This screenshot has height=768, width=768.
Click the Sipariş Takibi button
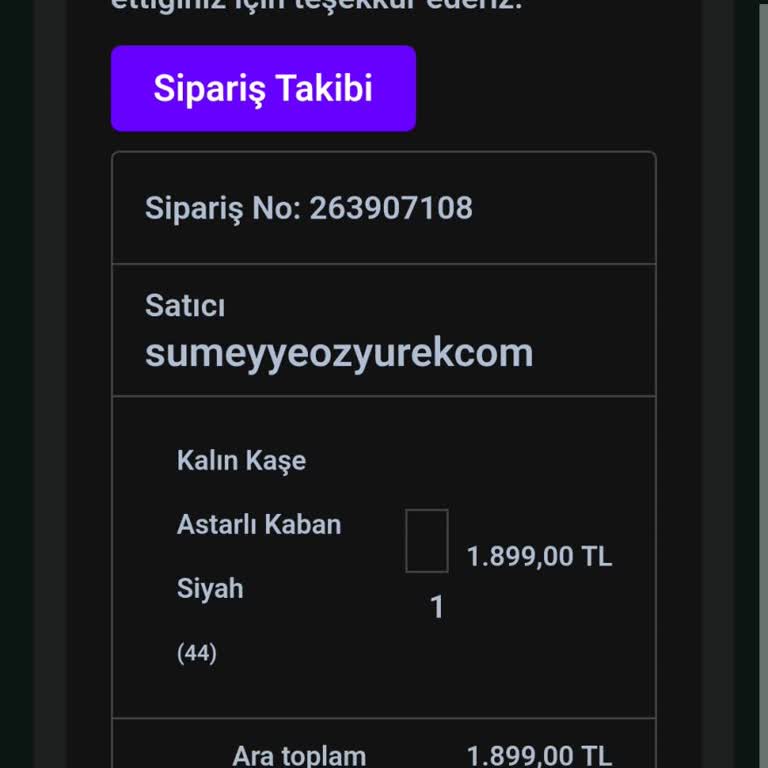pos(263,88)
